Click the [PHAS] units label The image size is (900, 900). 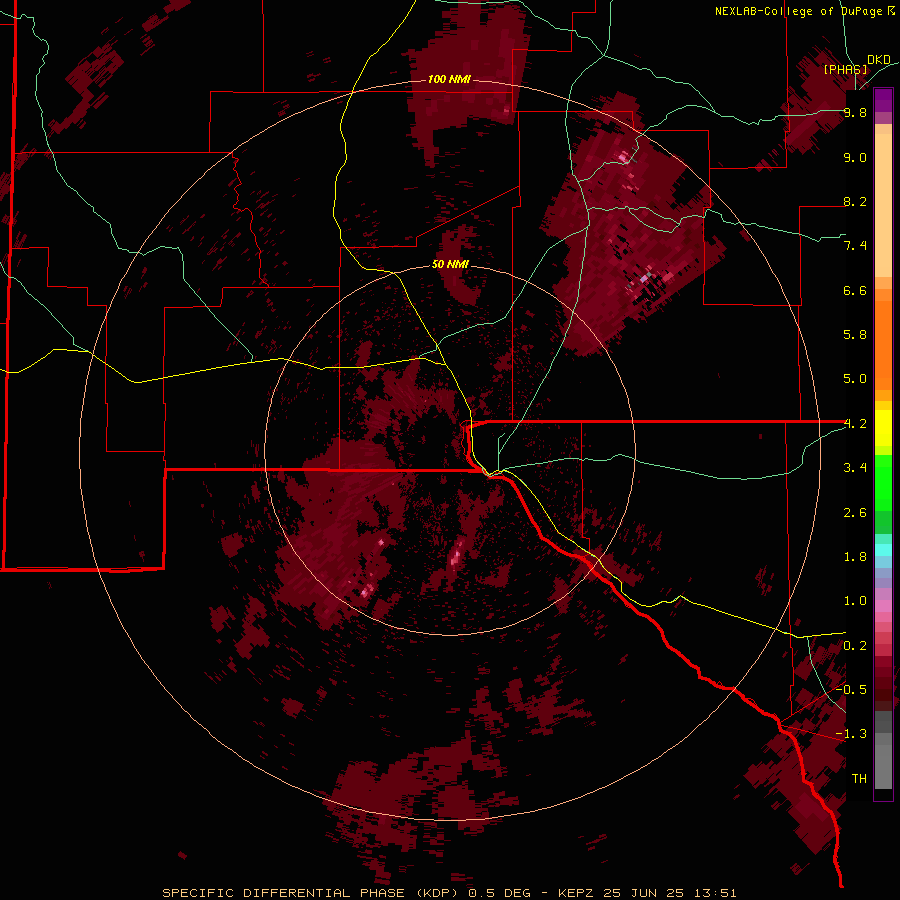pos(845,69)
